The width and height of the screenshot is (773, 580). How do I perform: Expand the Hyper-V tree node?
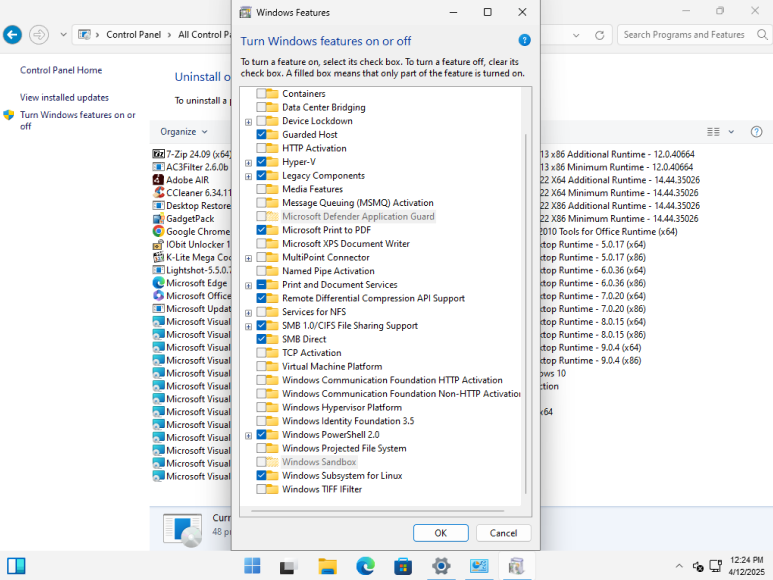(x=248, y=163)
